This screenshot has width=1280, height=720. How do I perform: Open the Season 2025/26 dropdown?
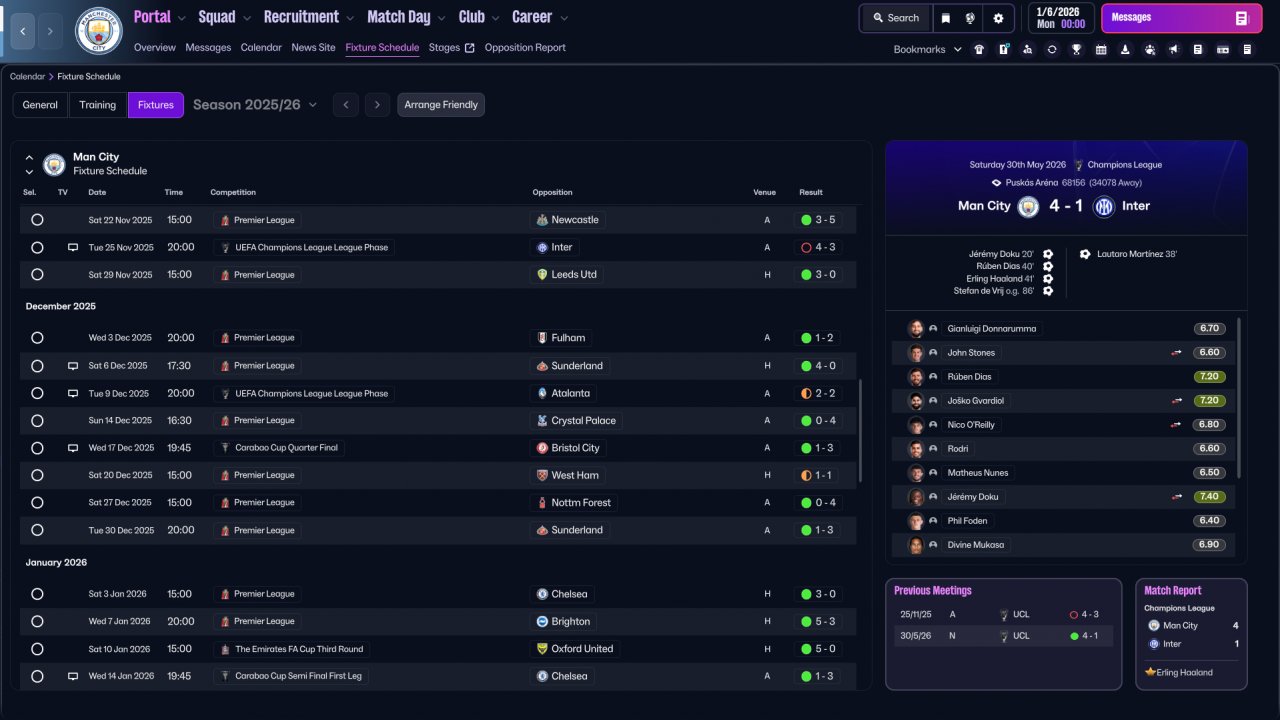click(255, 105)
